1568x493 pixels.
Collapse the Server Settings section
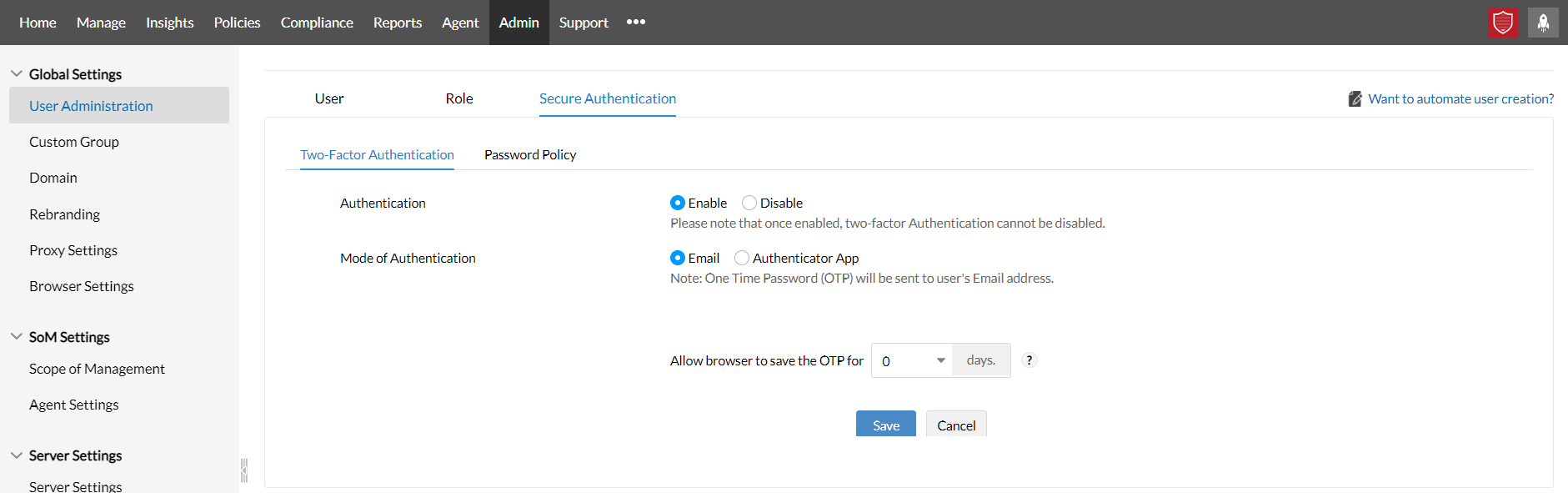[x=17, y=455]
